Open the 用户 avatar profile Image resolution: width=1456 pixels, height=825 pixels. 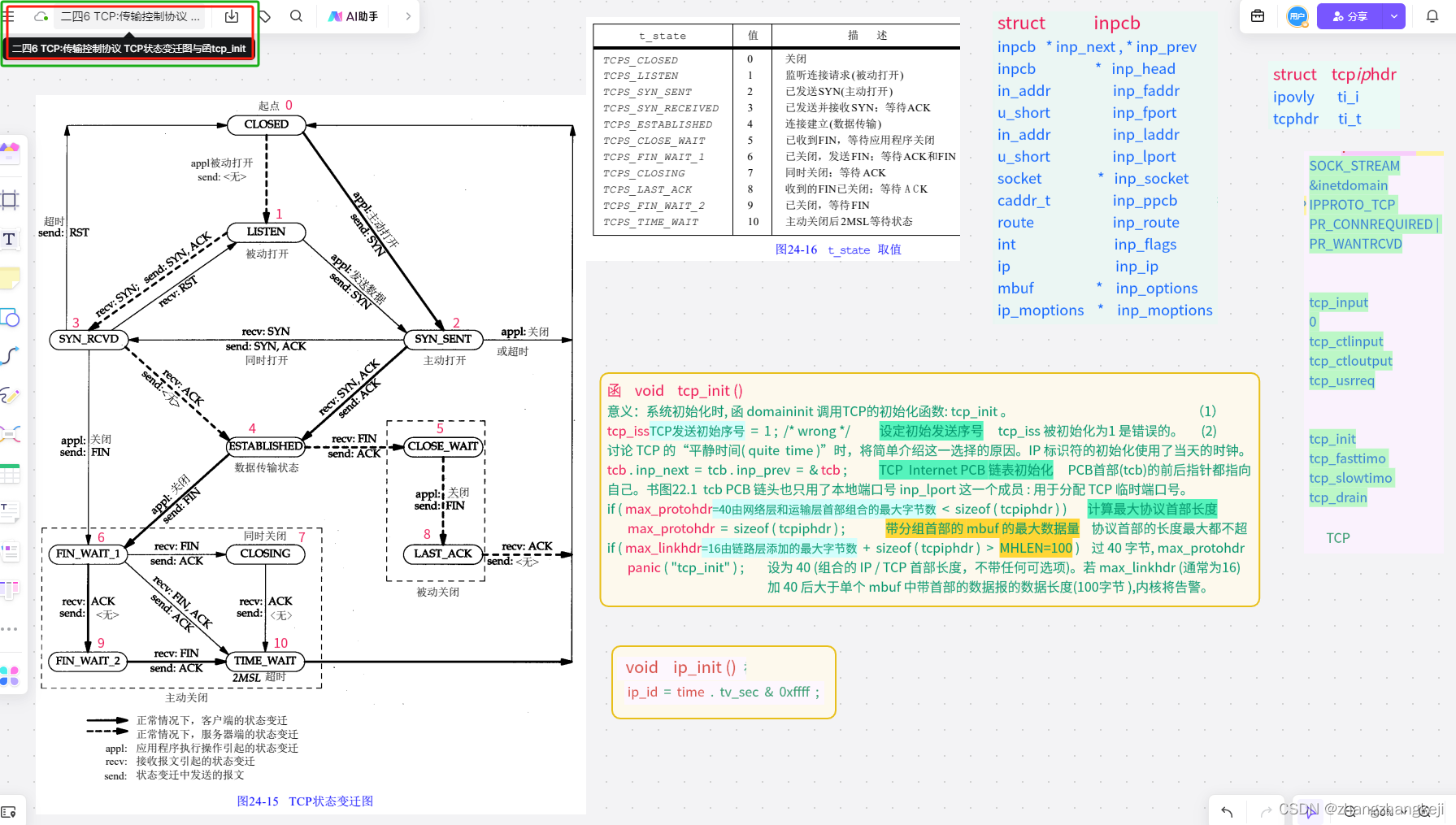[x=1297, y=16]
